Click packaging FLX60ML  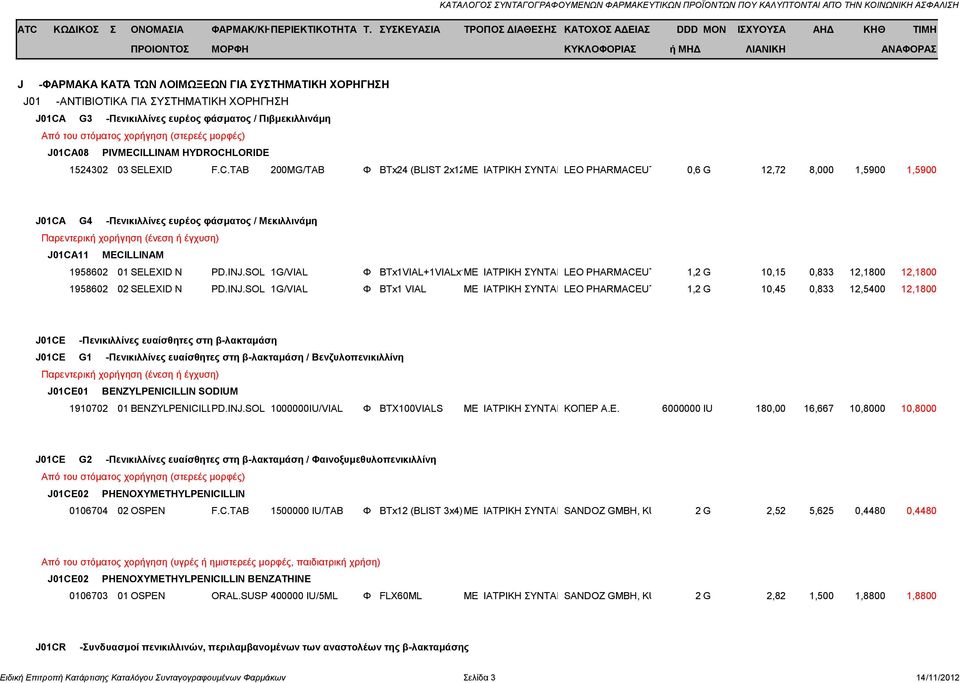[x=400, y=596]
